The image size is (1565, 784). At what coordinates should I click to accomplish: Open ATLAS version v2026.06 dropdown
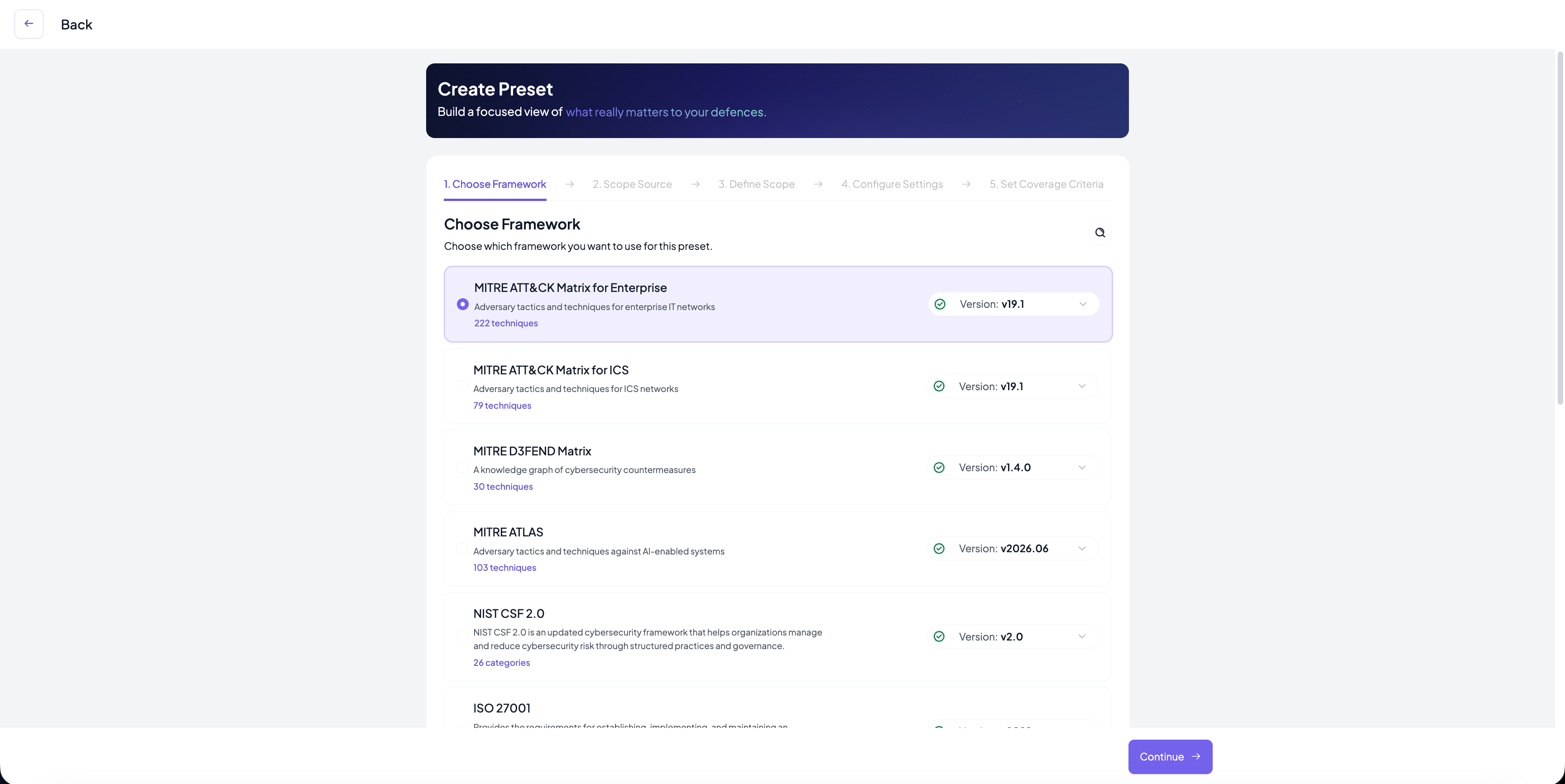pos(1013,548)
